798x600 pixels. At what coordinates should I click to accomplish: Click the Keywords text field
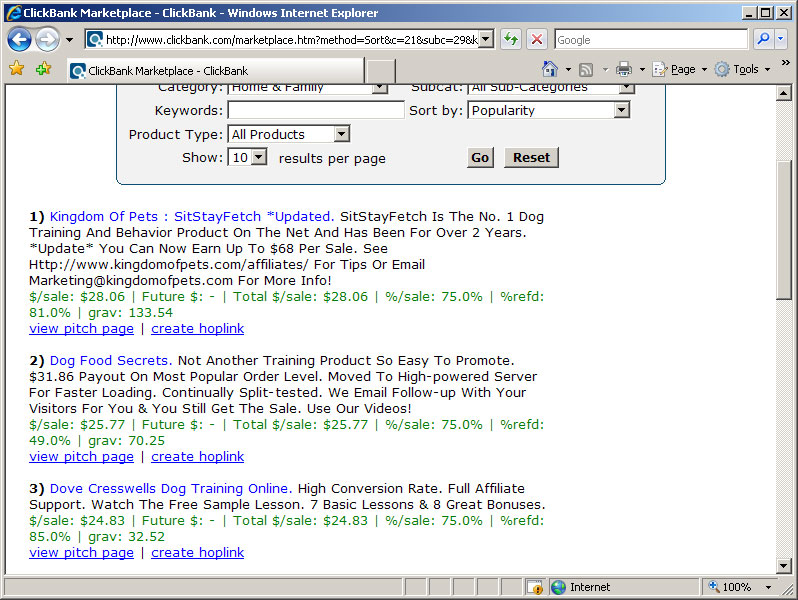point(316,110)
